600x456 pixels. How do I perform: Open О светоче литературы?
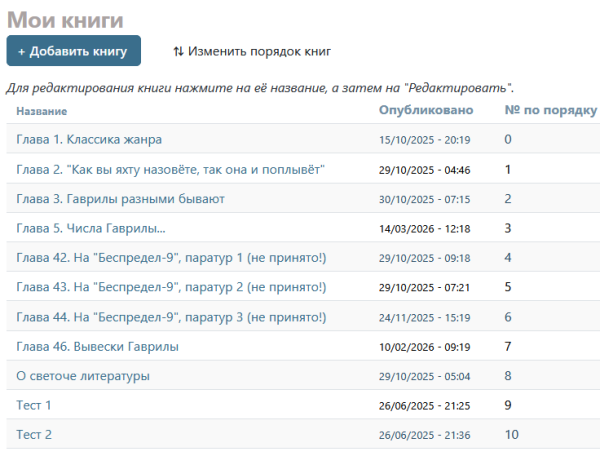pos(83,376)
